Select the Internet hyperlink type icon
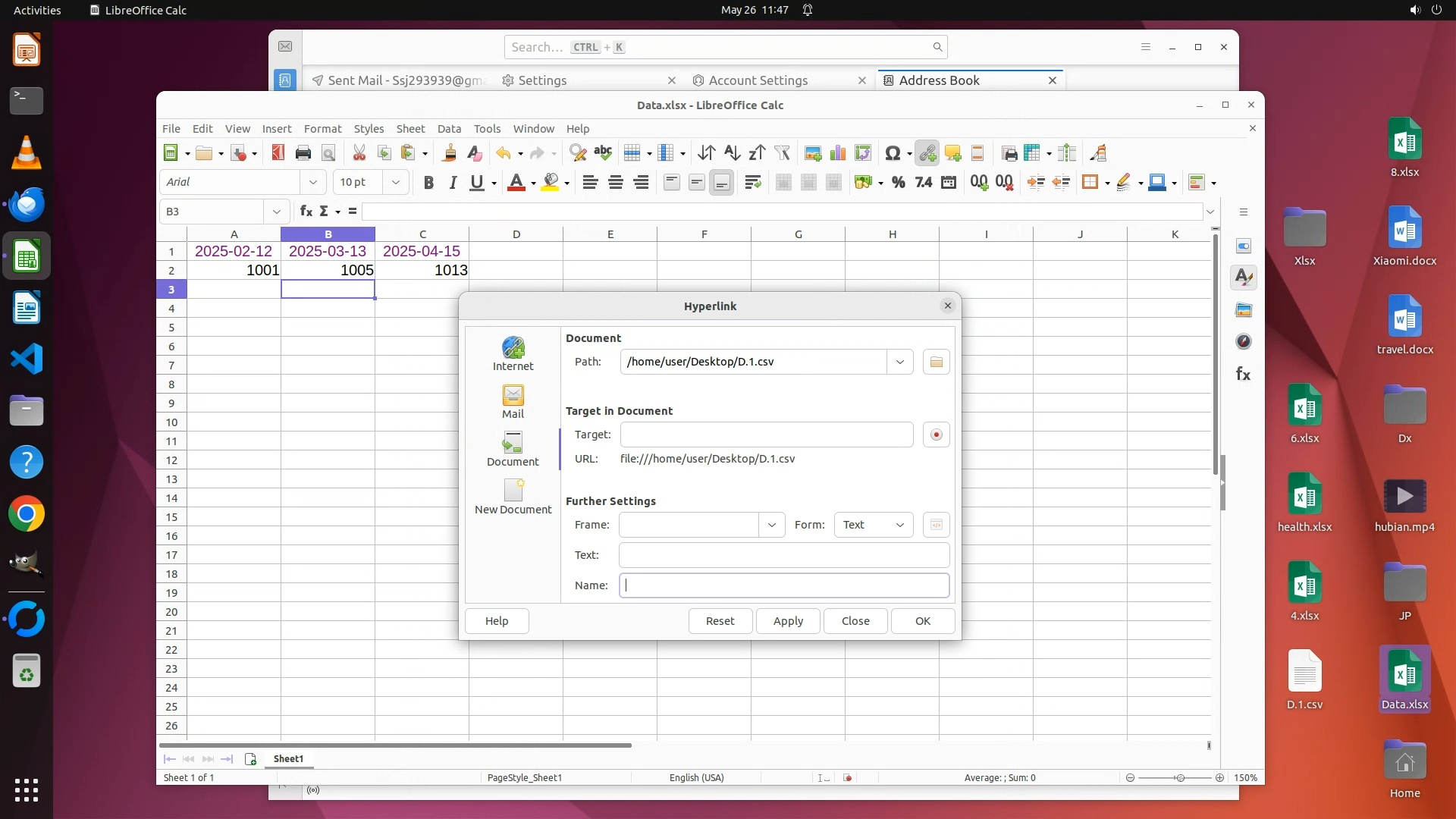Screen dimensions: 1456x819 pos(513,353)
